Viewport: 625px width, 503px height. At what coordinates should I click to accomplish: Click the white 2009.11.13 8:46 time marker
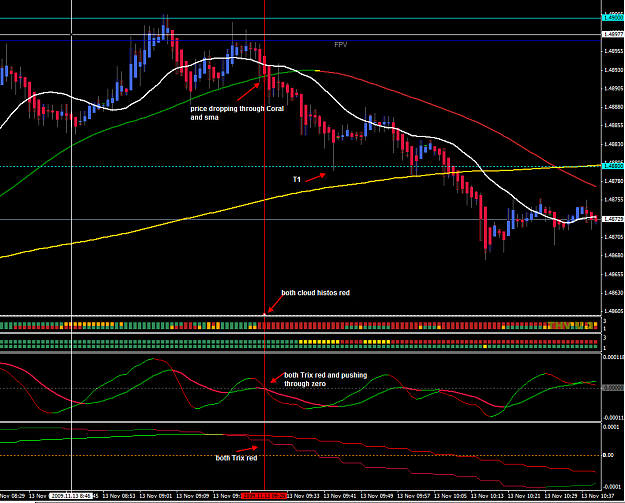tap(71, 496)
